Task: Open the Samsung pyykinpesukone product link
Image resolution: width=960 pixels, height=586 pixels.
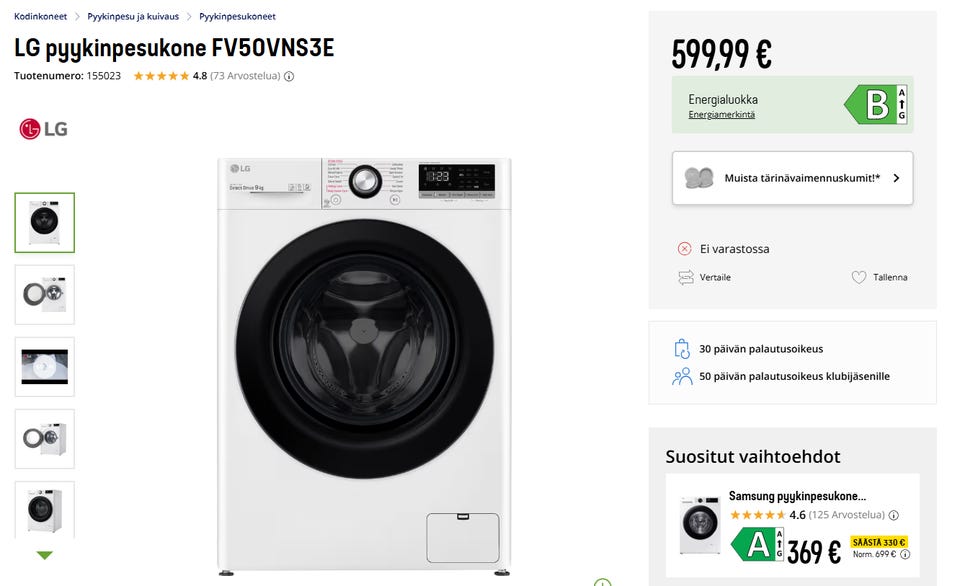Action: click(x=797, y=496)
